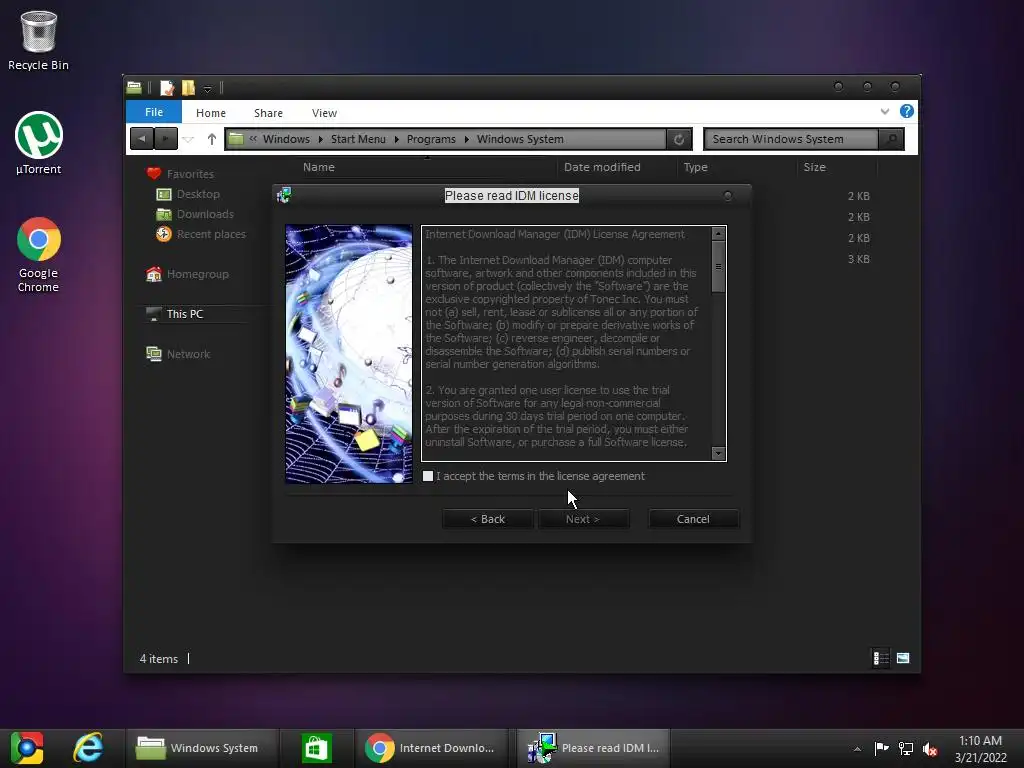Click Windows in the address breadcrumb
The image size is (1024, 768).
click(x=286, y=139)
